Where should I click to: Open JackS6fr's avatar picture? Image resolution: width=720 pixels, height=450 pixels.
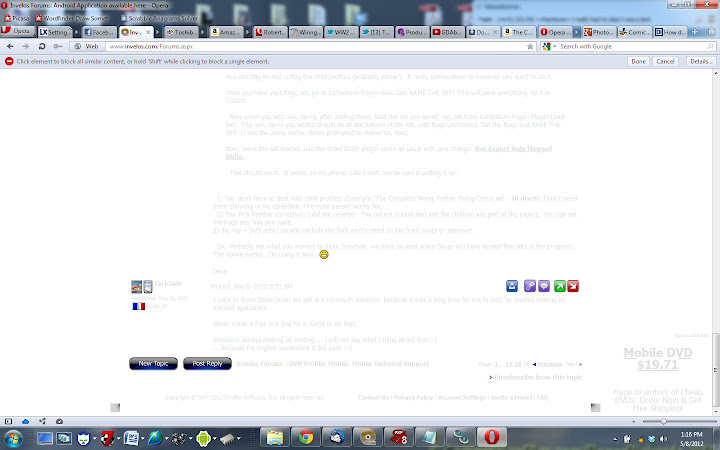coord(136,287)
